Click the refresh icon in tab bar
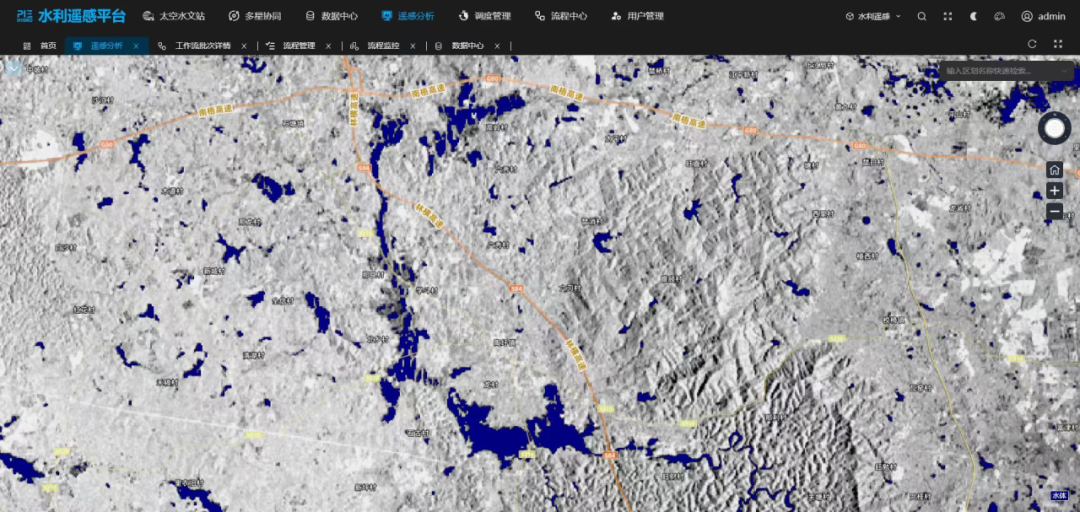1080x512 pixels. click(x=1032, y=44)
